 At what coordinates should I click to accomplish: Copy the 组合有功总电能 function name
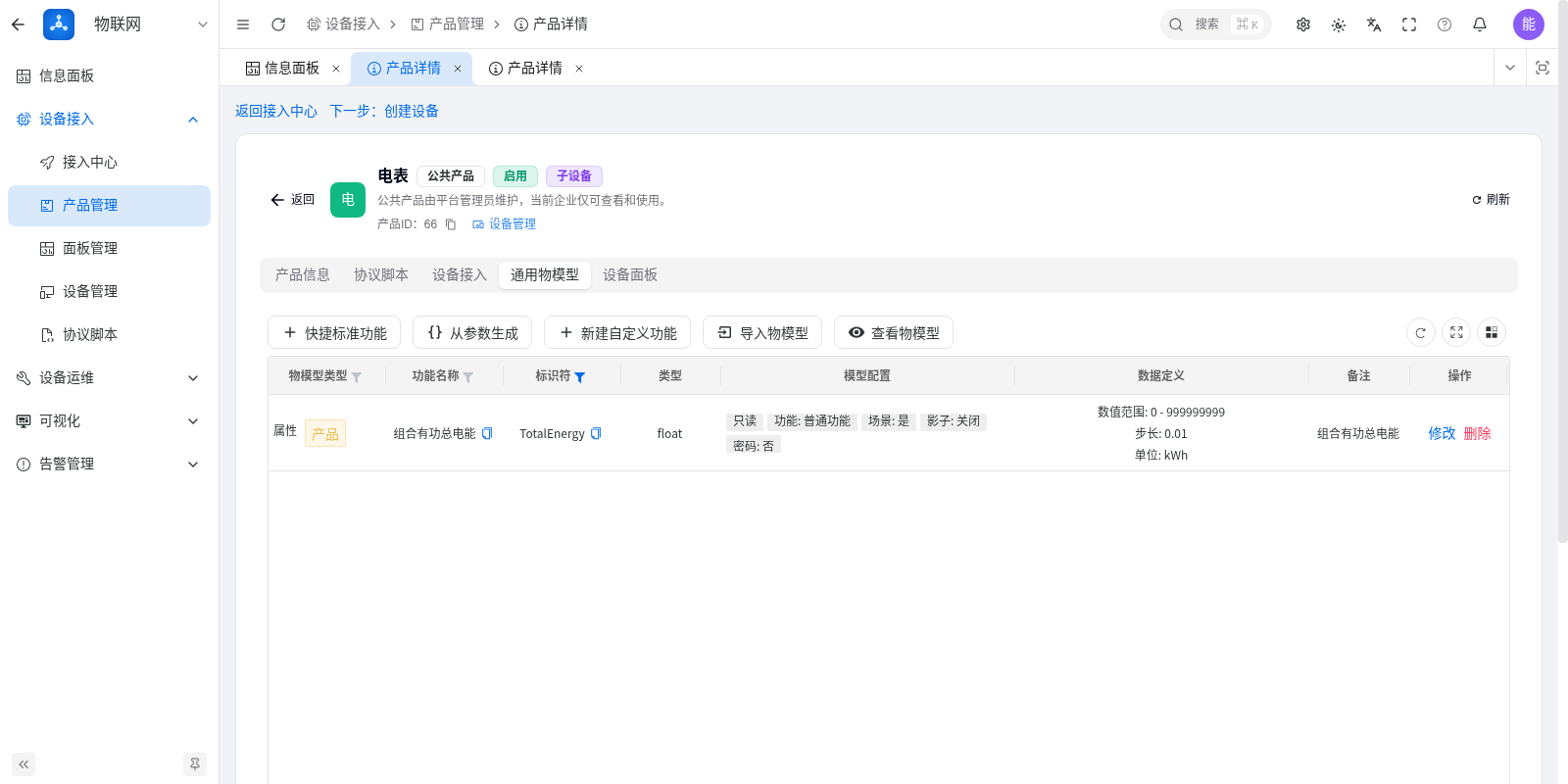[x=487, y=433]
